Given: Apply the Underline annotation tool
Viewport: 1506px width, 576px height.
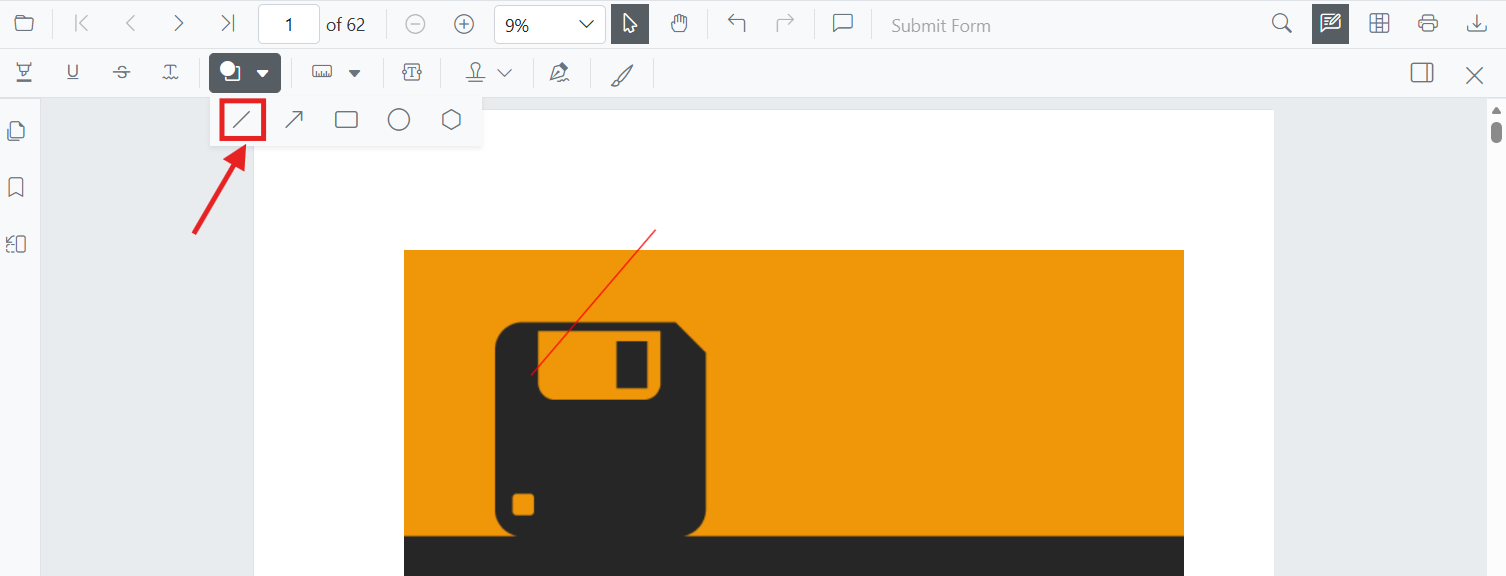Looking at the screenshot, I should (x=73, y=72).
